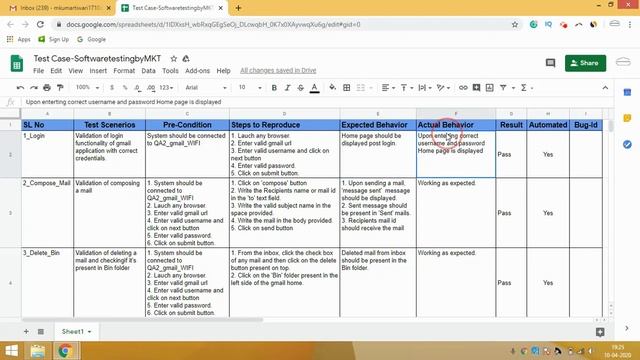
Task: Add a new sheet with plus icon
Action: [x=26, y=331]
